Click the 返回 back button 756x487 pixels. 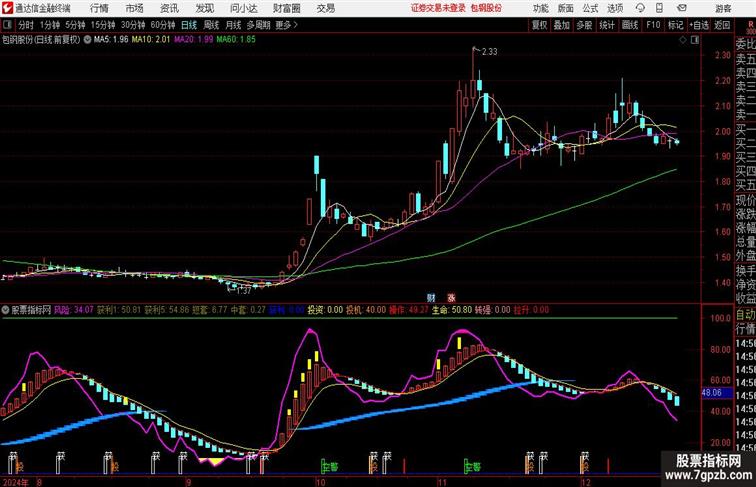coord(722,25)
